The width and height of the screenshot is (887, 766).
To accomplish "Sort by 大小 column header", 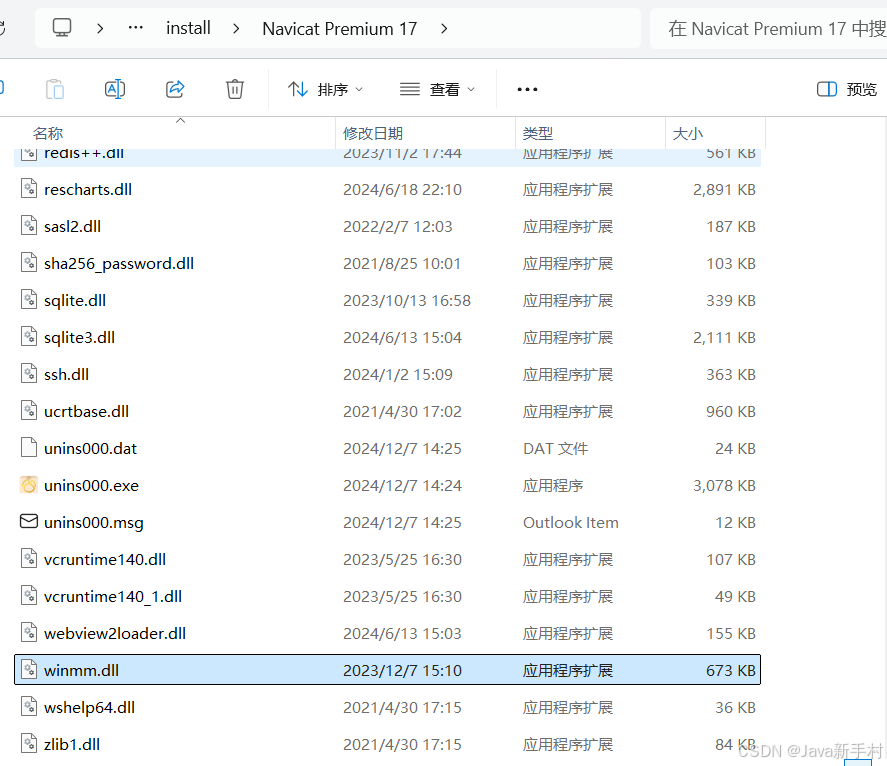I will pos(687,134).
